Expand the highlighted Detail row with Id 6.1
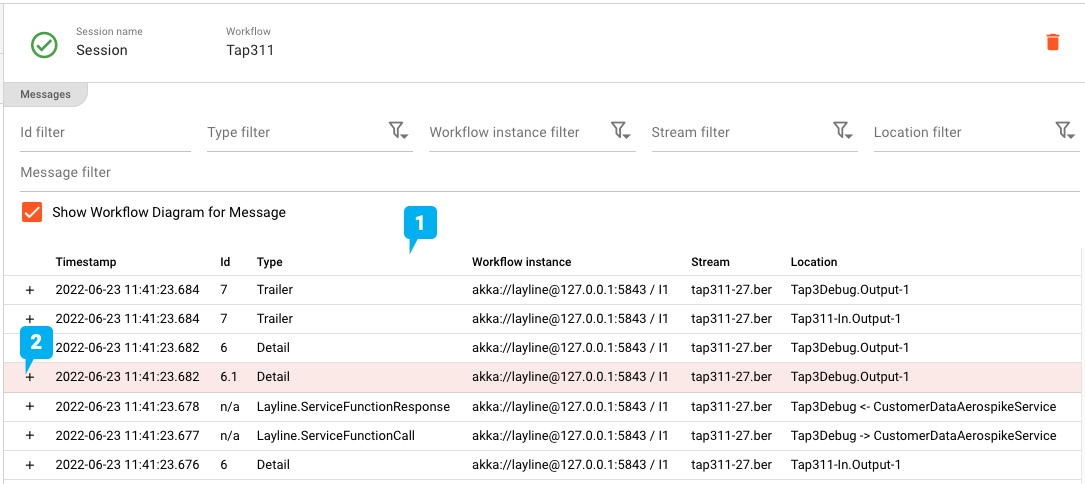Viewport: 1085px width, 484px height. tap(29, 377)
